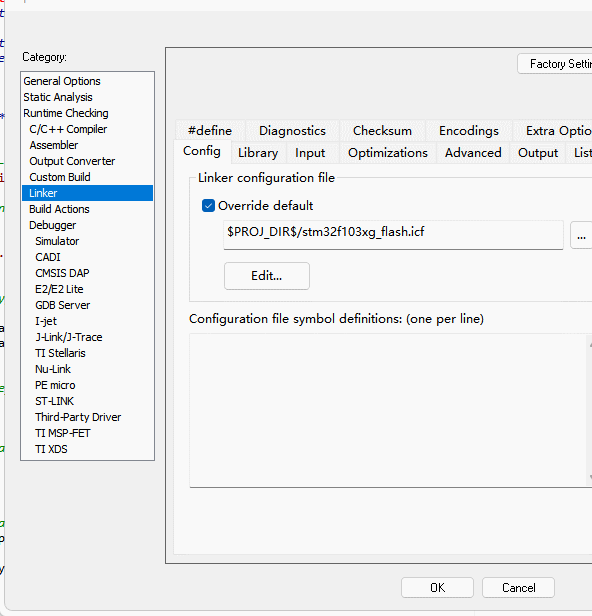Switch to the Output tab
The width and height of the screenshot is (592, 616).
538,153
